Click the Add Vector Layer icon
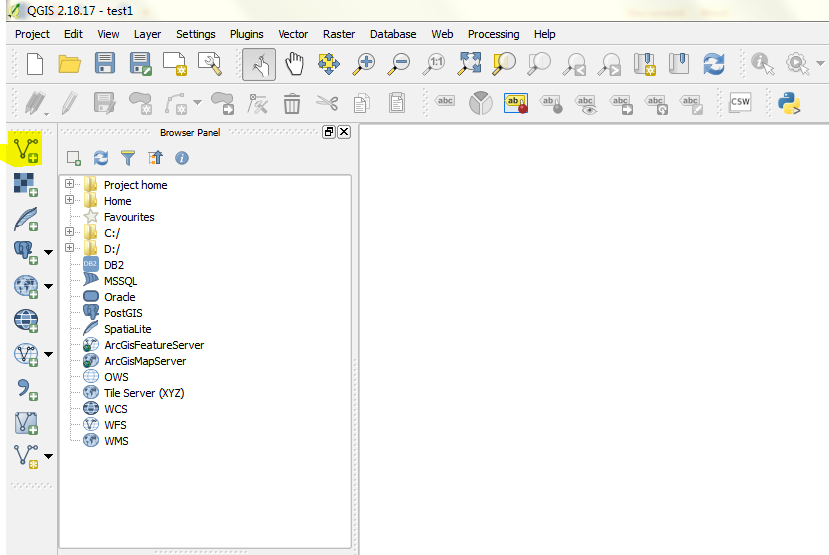Screen dimensions: 829x555 26,150
